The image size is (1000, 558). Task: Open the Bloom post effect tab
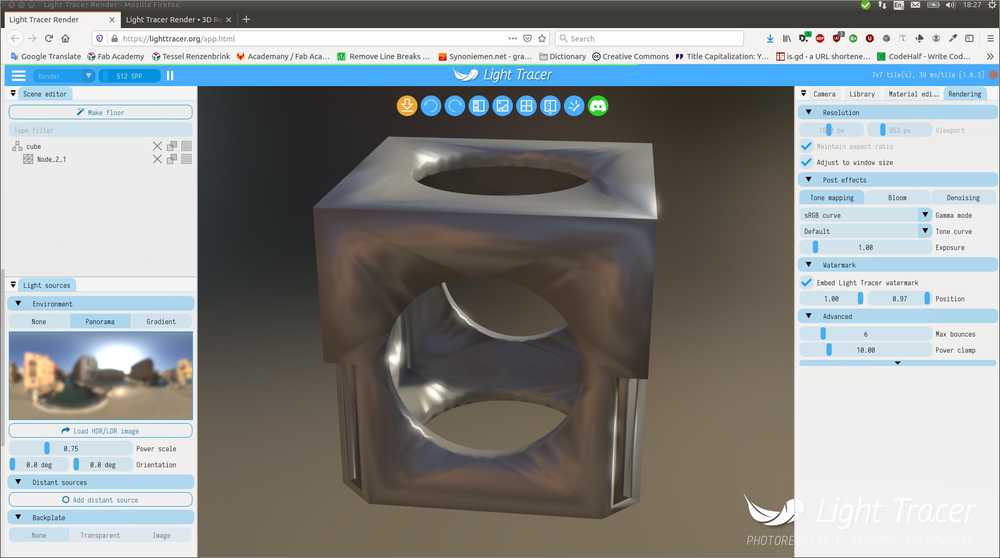(x=897, y=198)
